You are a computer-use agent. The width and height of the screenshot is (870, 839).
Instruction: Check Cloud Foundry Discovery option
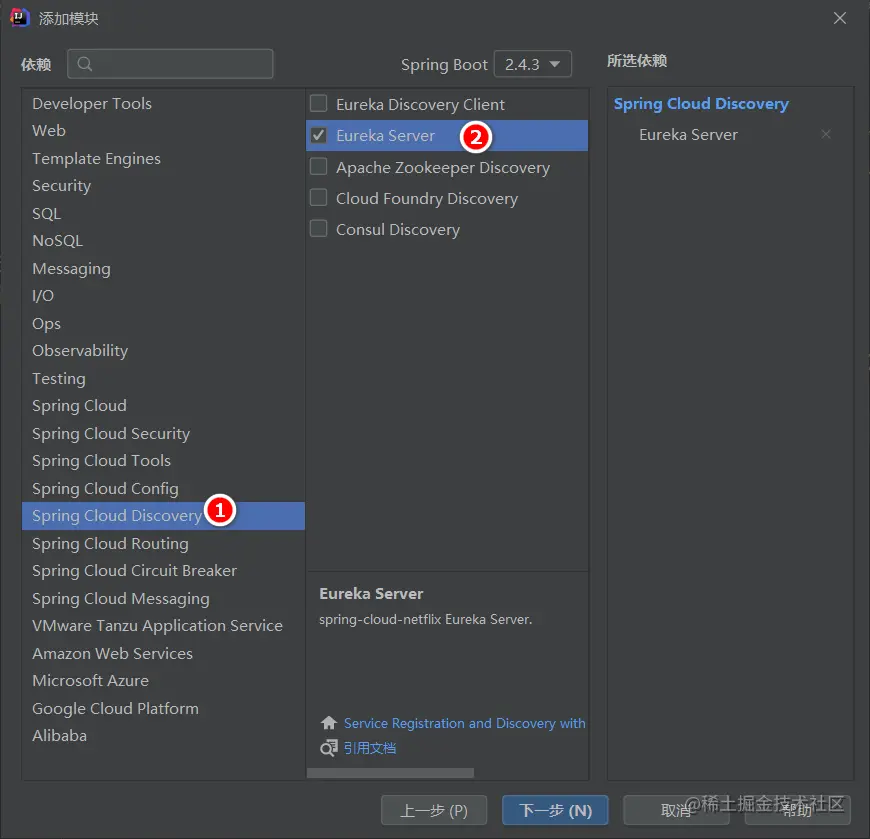[318, 198]
